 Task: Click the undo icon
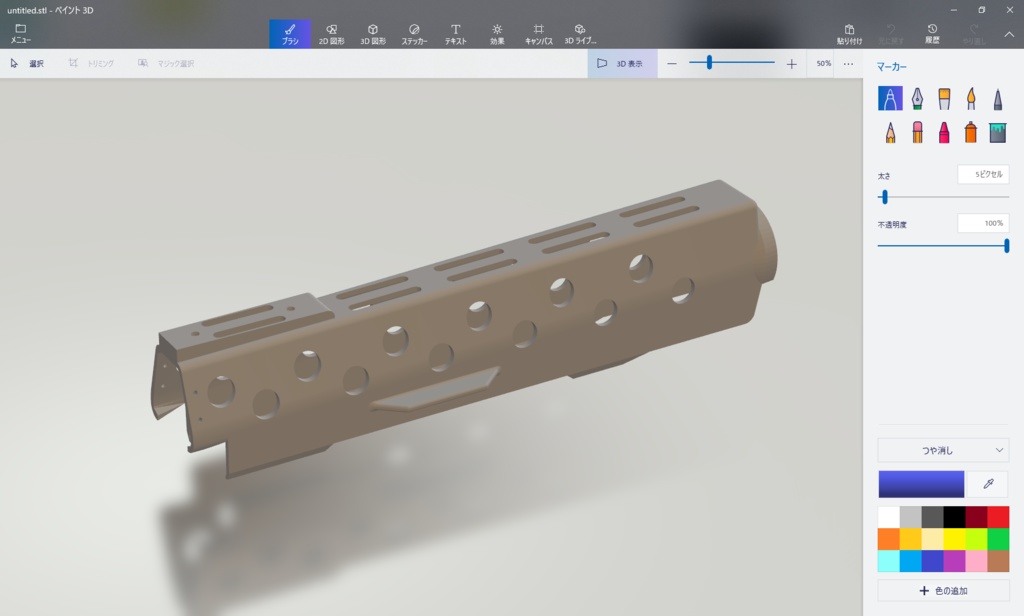tap(891, 33)
